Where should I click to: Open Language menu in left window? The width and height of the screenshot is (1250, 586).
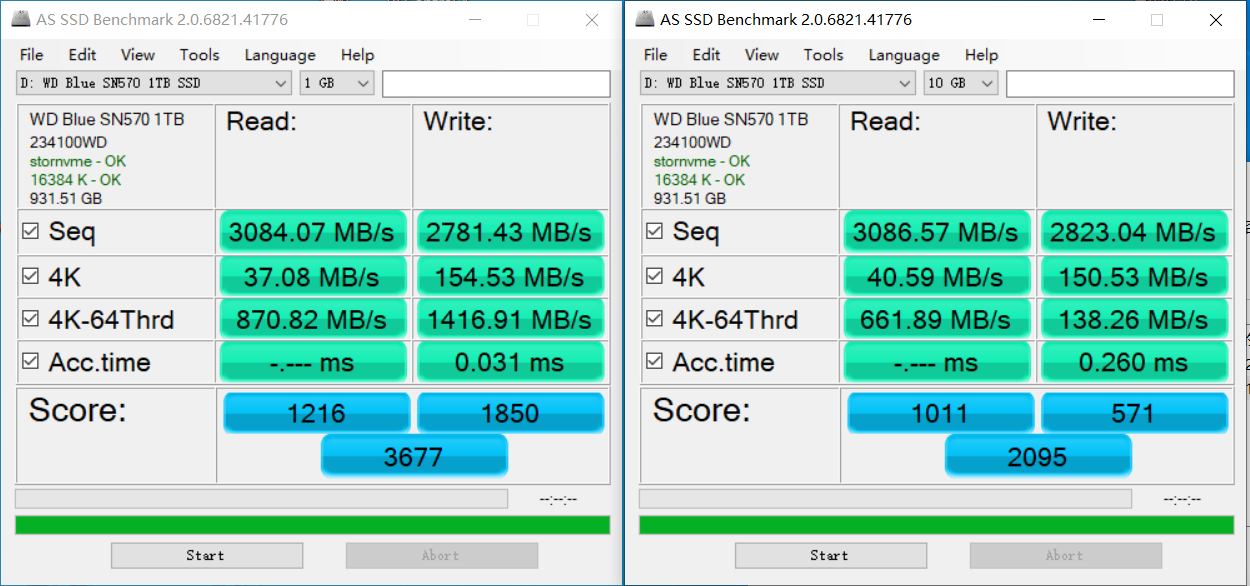(x=280, y=55)
